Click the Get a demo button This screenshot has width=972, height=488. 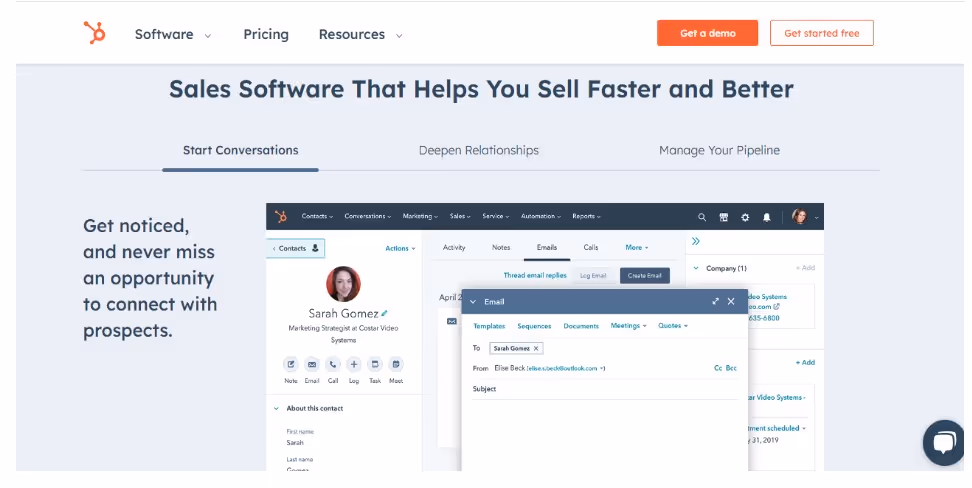point(707,33)
